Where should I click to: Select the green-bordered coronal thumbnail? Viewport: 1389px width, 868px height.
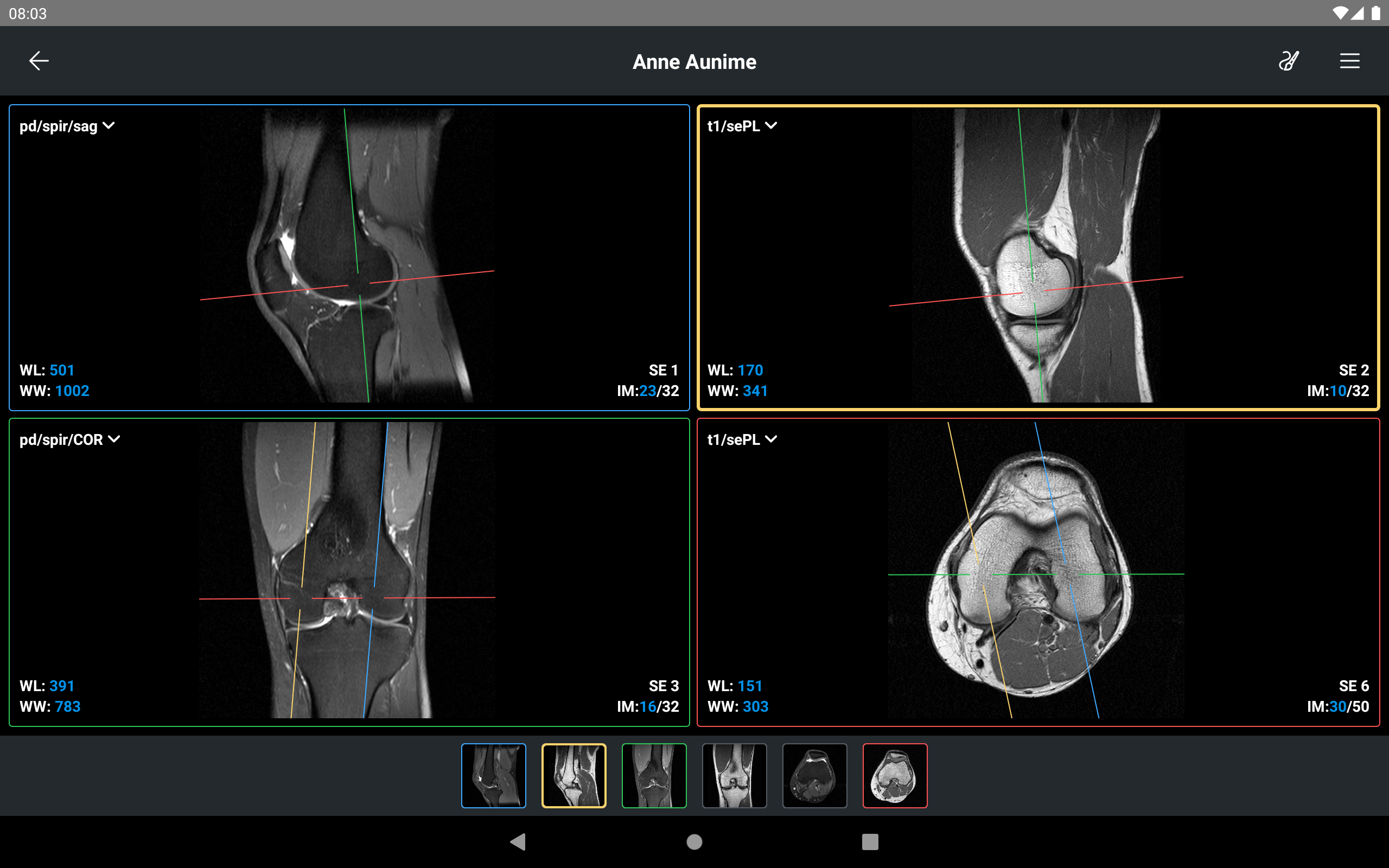click(654, 776)
